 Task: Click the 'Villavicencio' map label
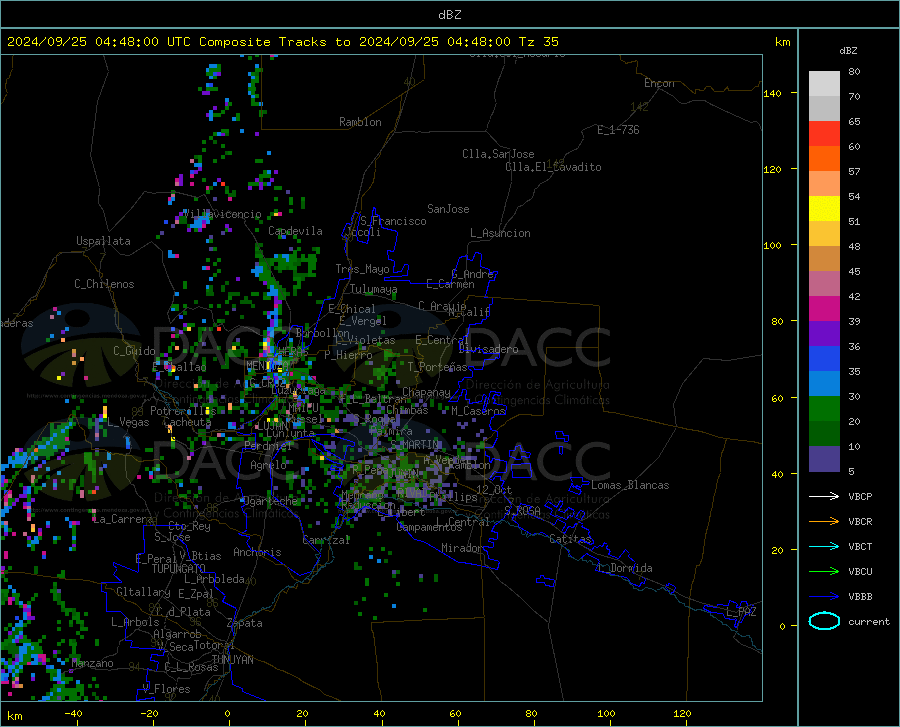point(222,214)
